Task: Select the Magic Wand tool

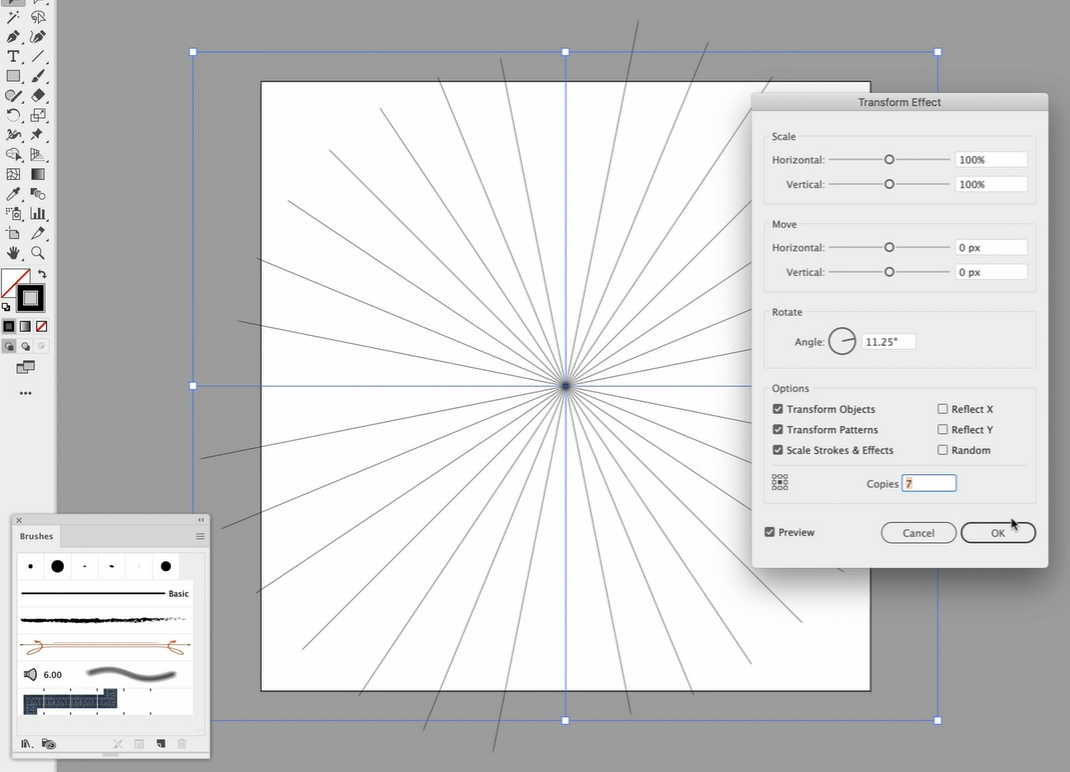Action: (14, 17)
